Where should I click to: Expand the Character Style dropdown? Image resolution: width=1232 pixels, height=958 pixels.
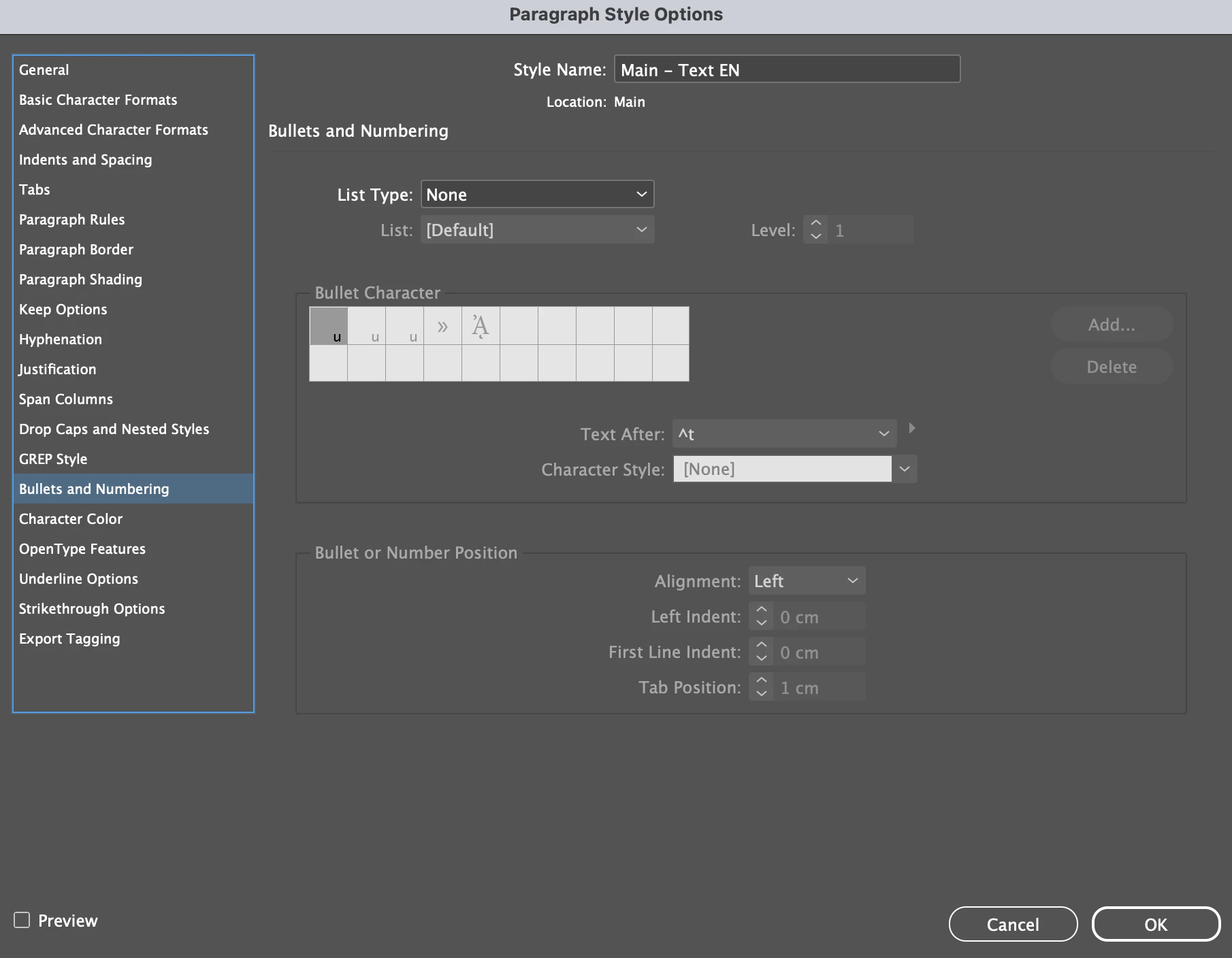905,469
